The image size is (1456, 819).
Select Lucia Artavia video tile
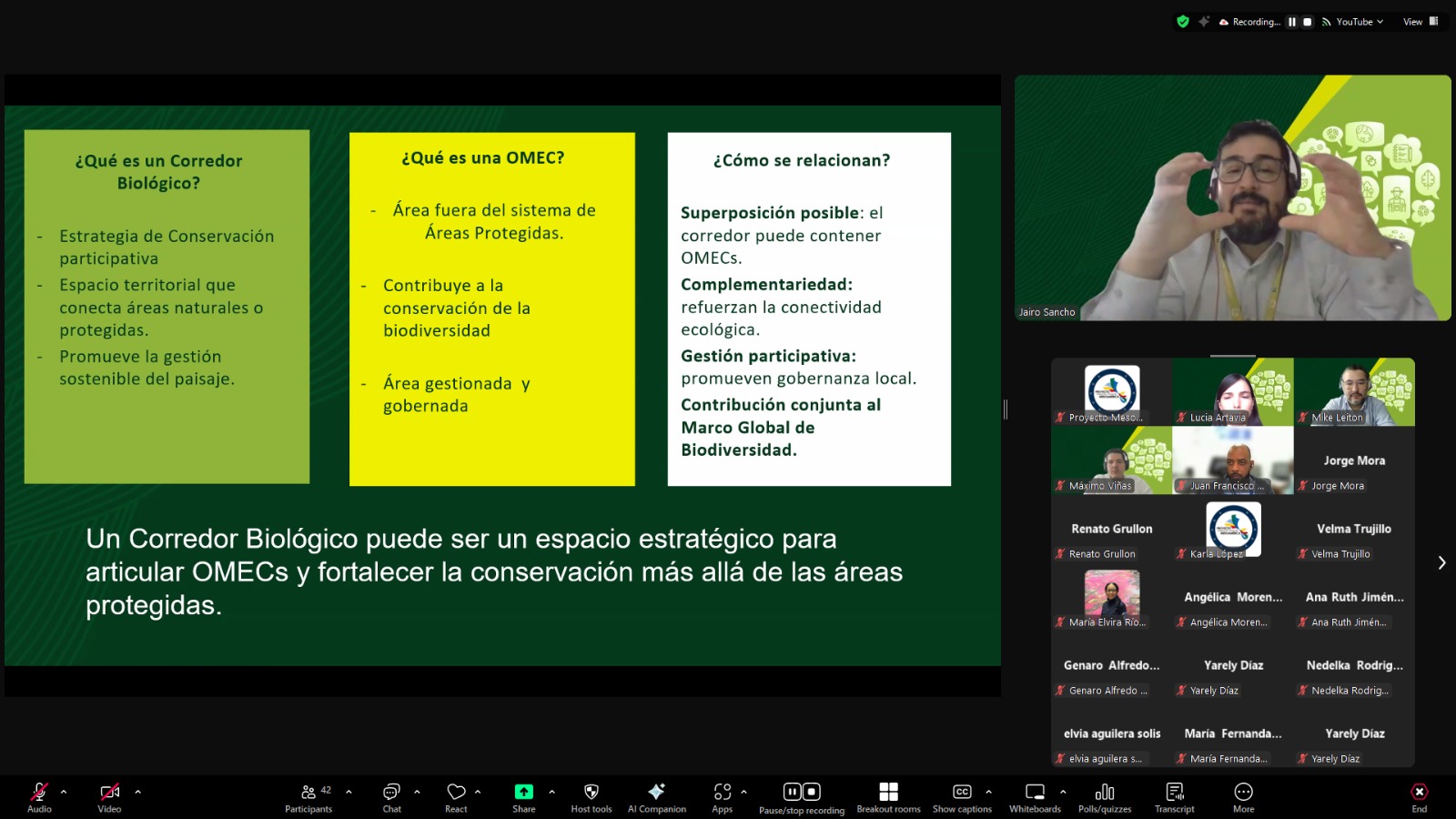(x=1233, y=391)
